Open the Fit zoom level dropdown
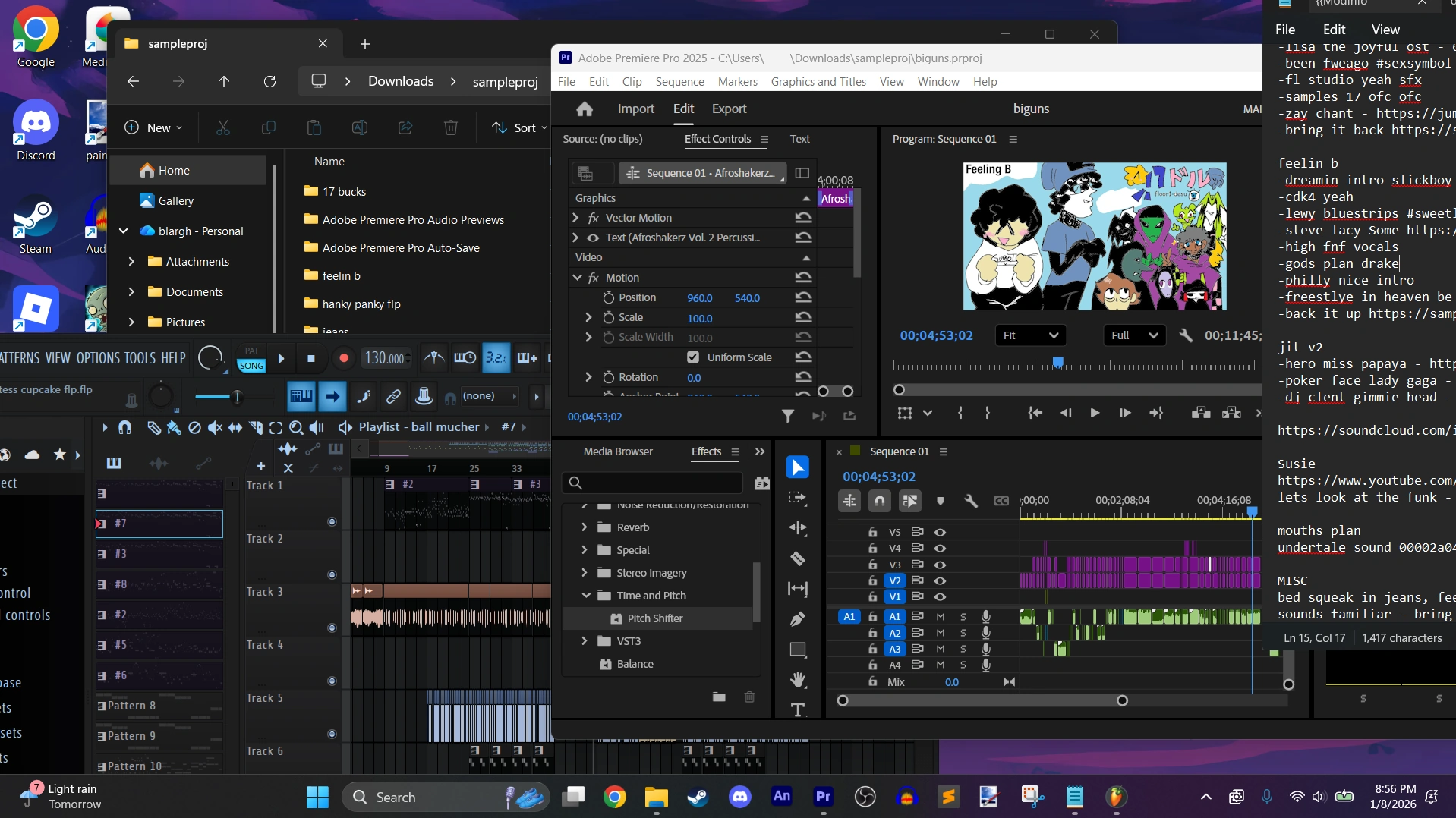Screen dimensions: 1456x818 [1030, 335]
